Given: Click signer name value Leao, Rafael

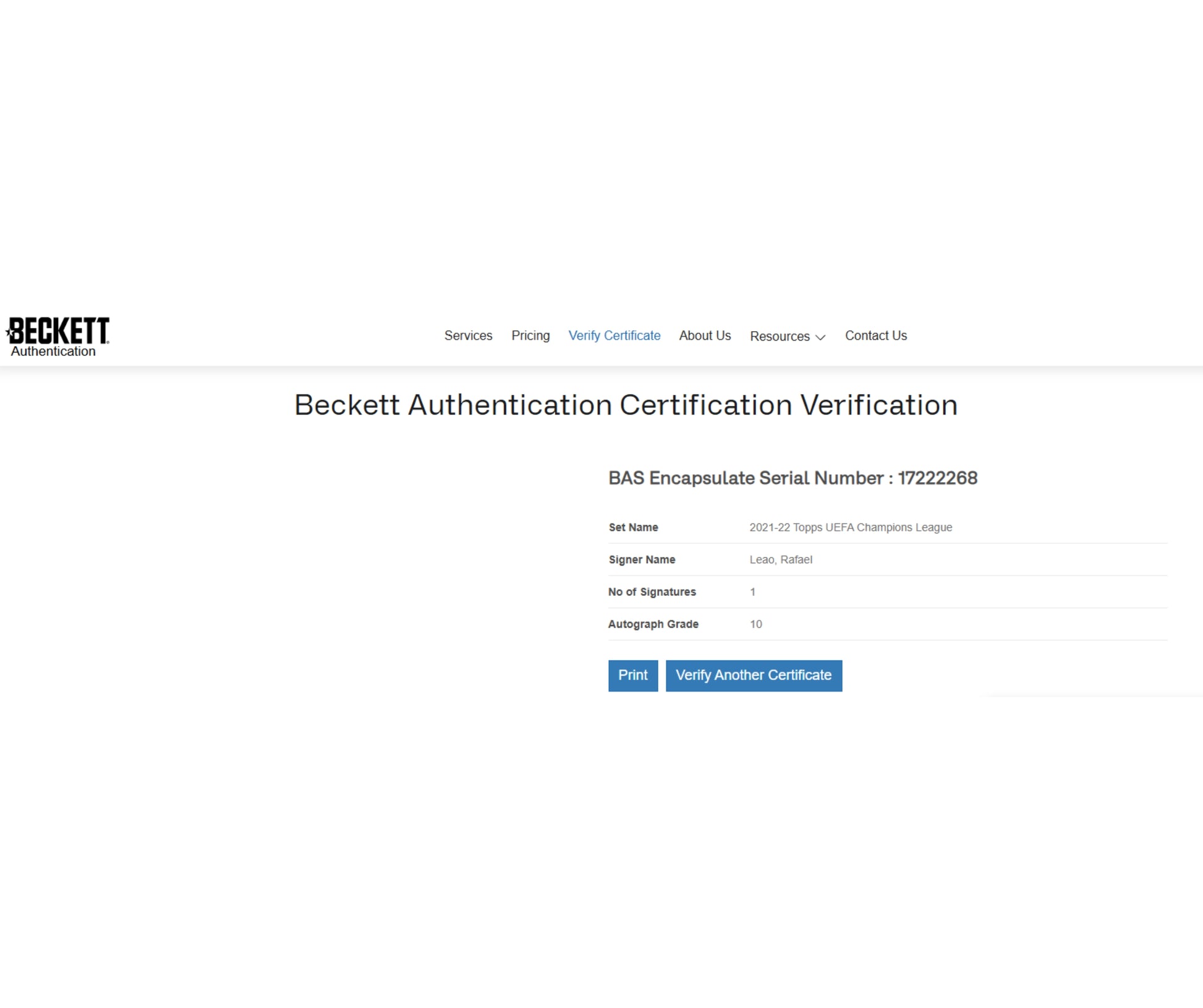Looking at the screenshot, I should point(780,559).
